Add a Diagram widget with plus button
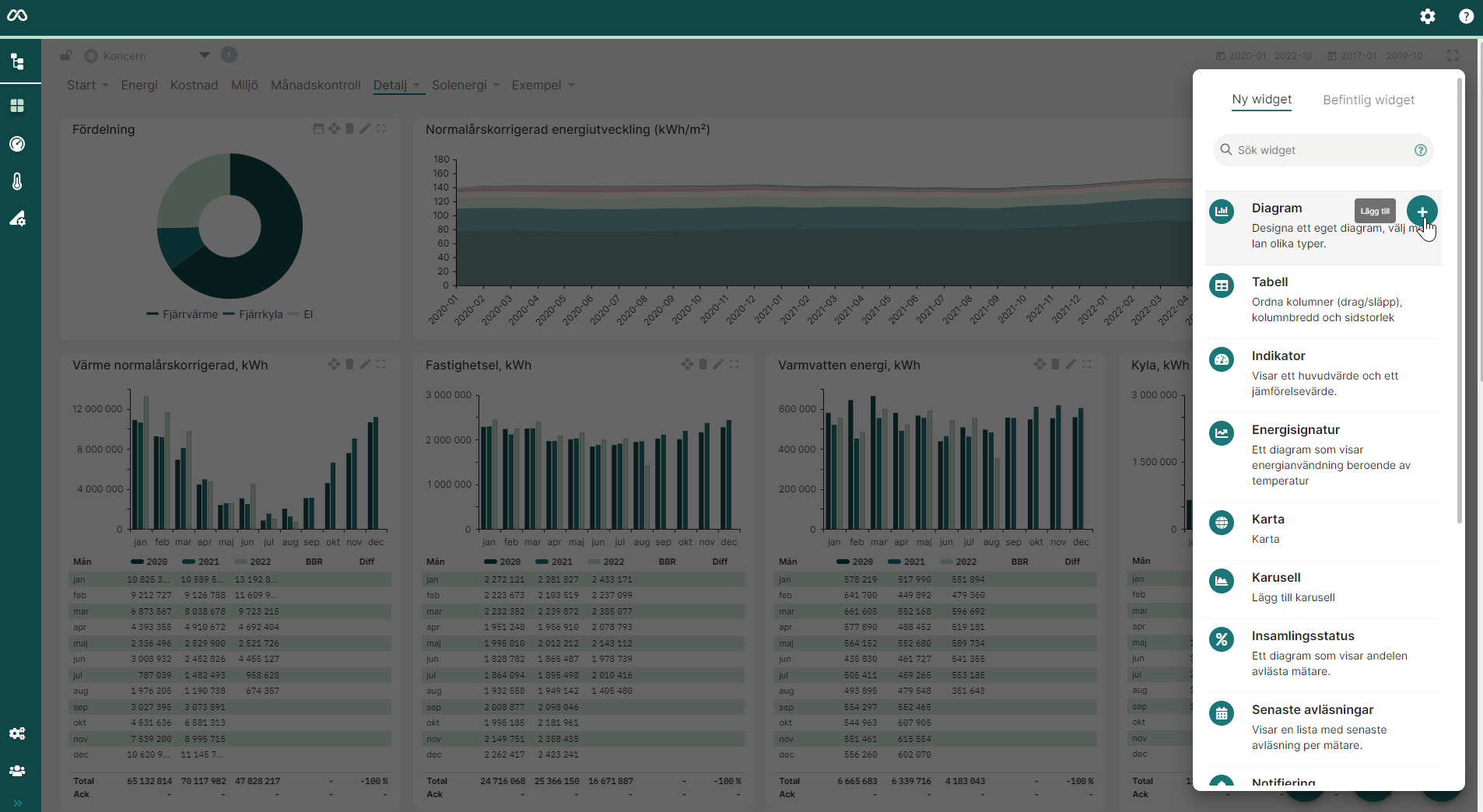 click(x=1422, y=212)
